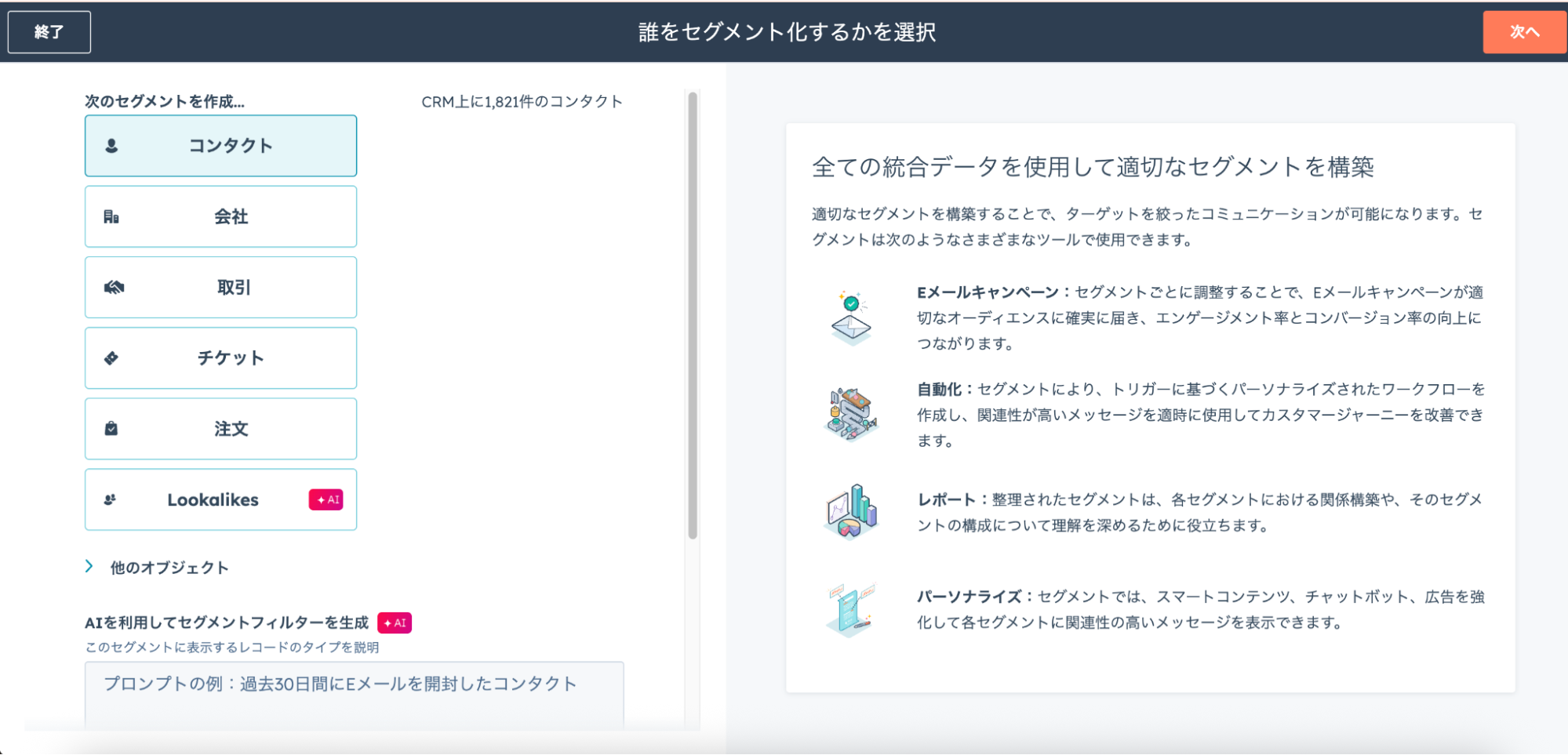This screenshot has height=755, width=1568.
Task: Click the company building icon
Action: 111,217
